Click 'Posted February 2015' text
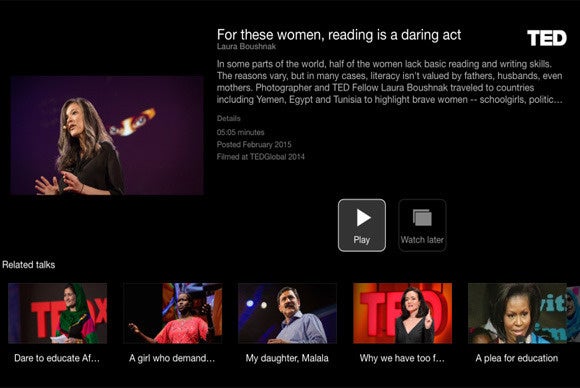This screenshot has height=388, width=580. [x=254, y=145]
